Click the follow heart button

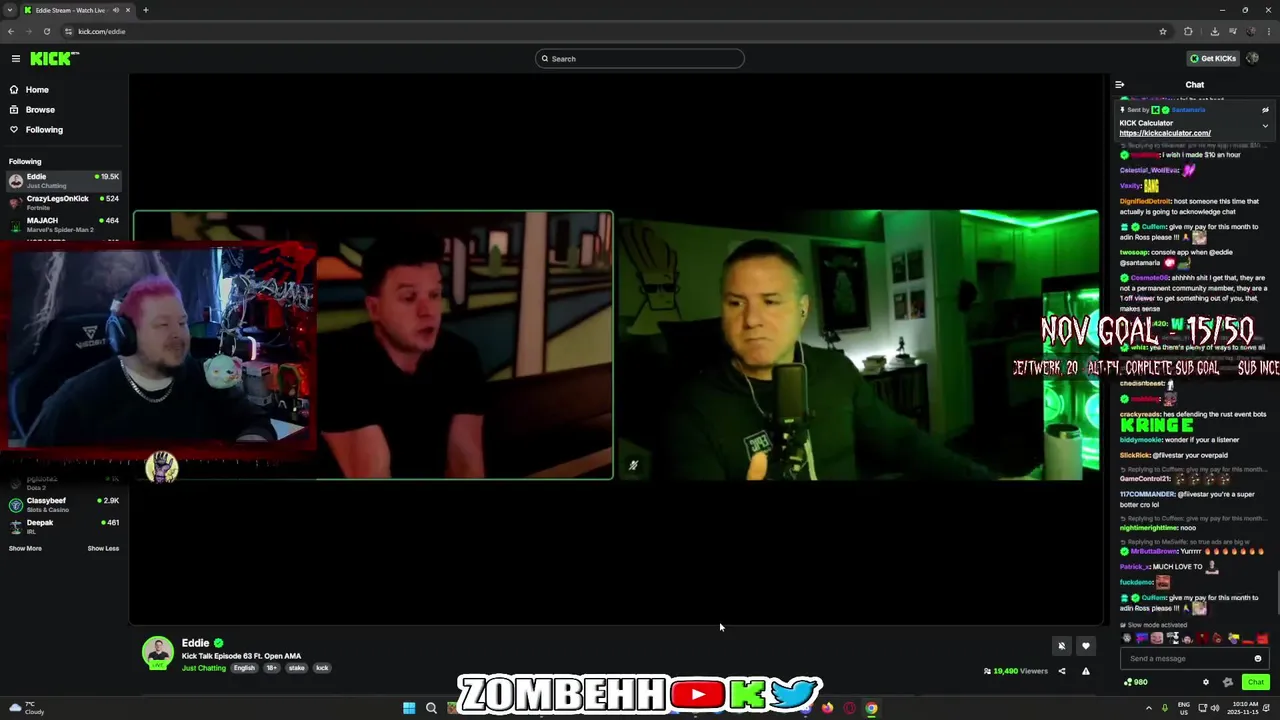point(1086,646)
